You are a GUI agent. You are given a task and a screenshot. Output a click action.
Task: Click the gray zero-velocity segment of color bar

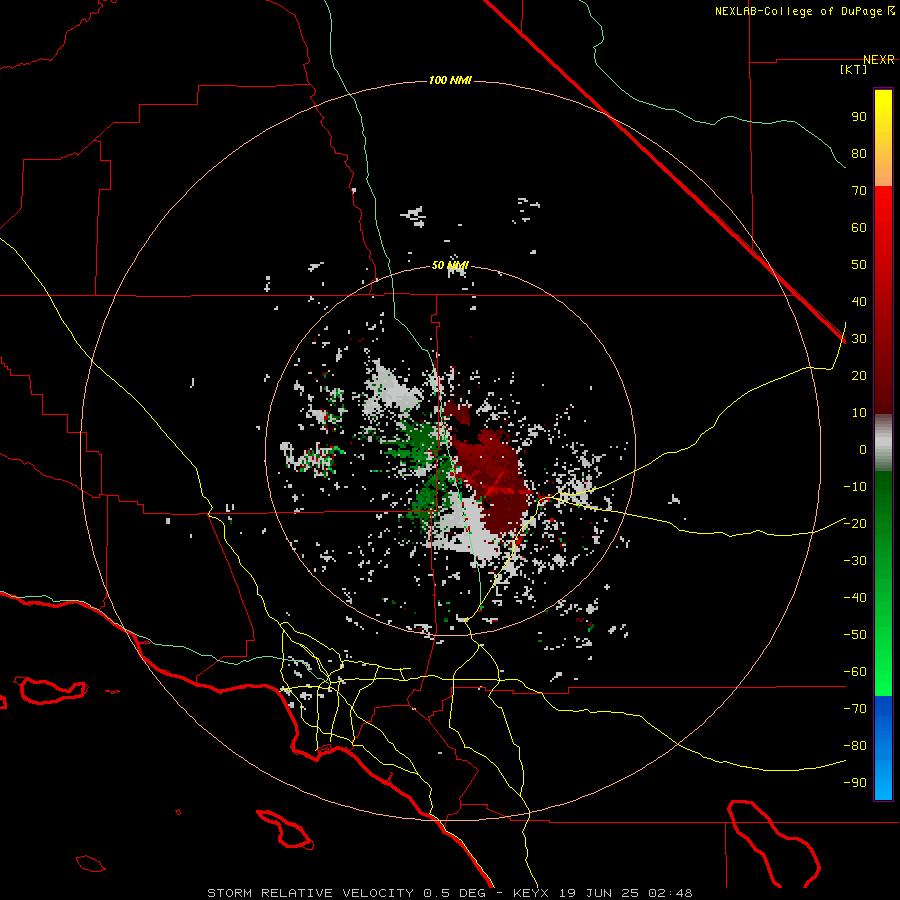(883, 442)
